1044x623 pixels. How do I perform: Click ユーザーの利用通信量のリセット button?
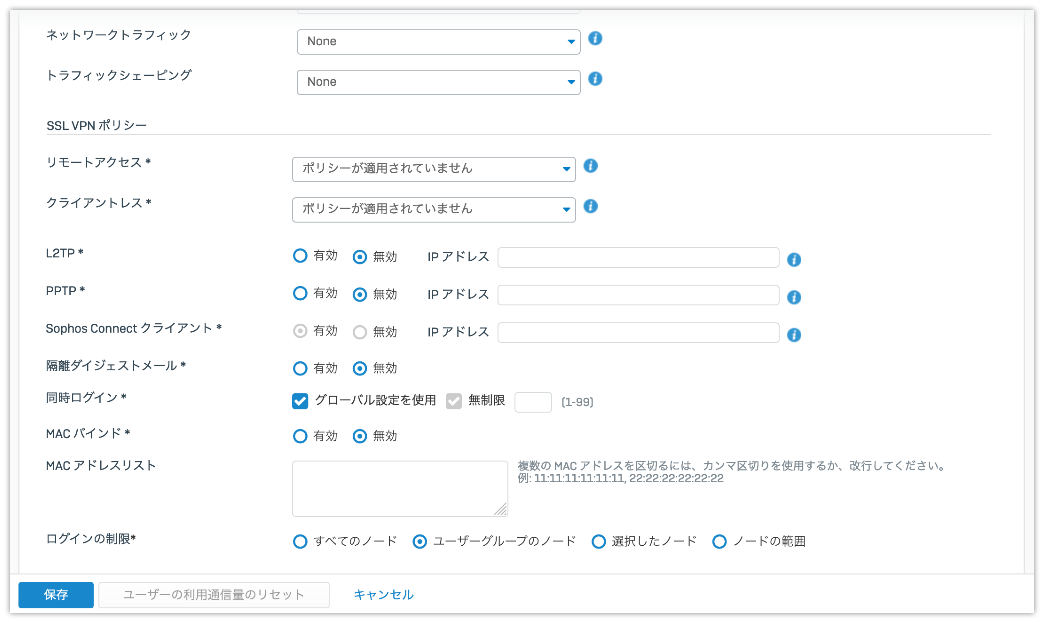[x=214, y=595]
